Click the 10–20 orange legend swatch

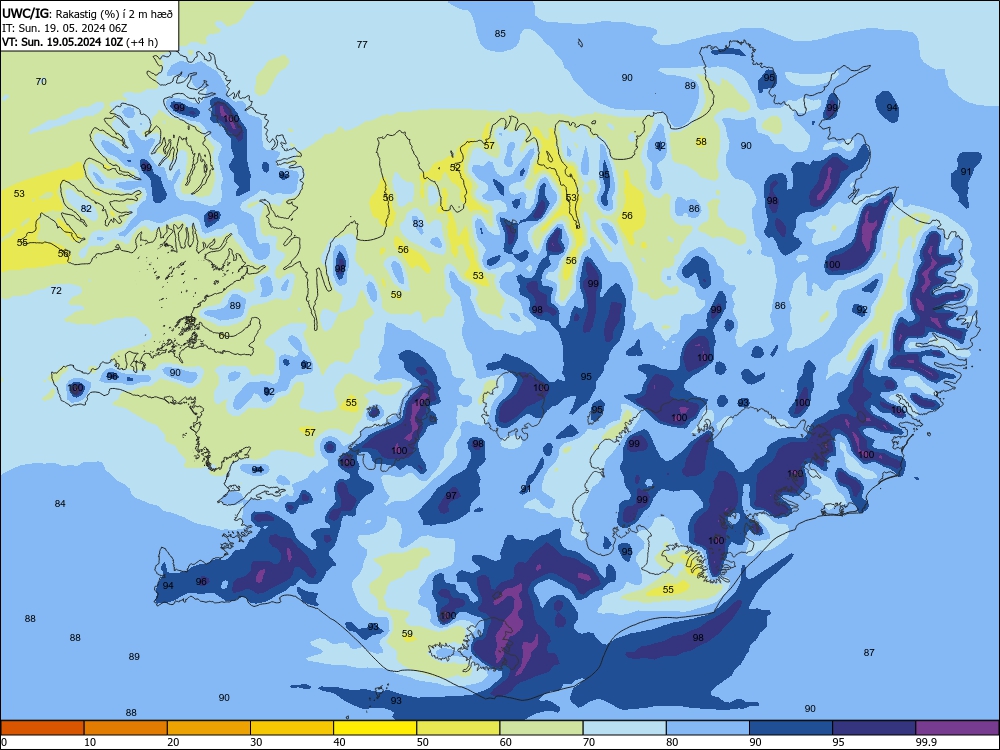126,728
